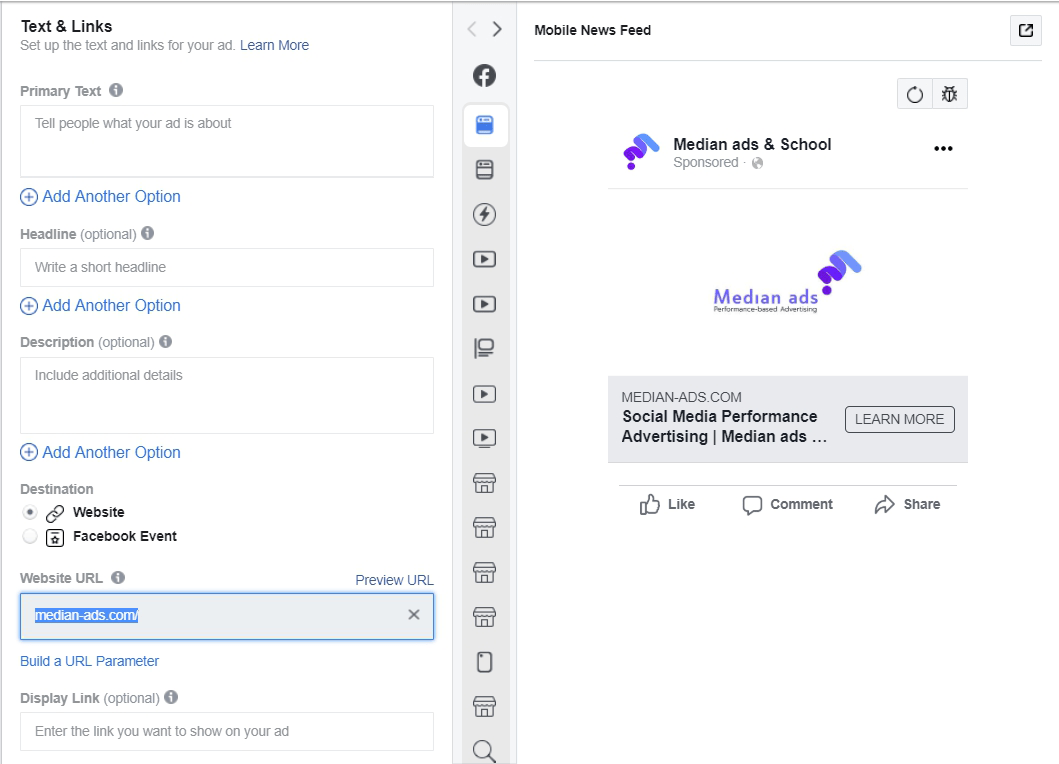Click the MEDIAN-ADS.COM domain text

(681, 397)
